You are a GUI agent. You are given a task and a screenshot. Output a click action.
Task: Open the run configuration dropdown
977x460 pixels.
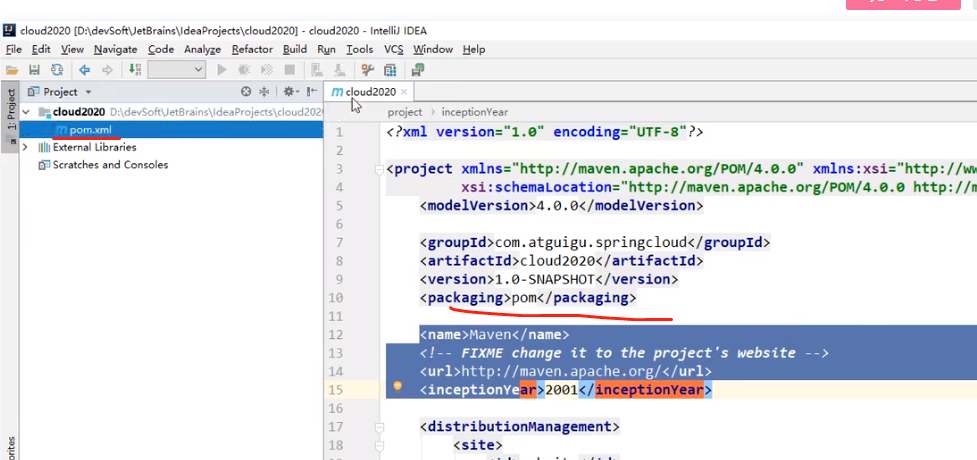tap(177, 70)
